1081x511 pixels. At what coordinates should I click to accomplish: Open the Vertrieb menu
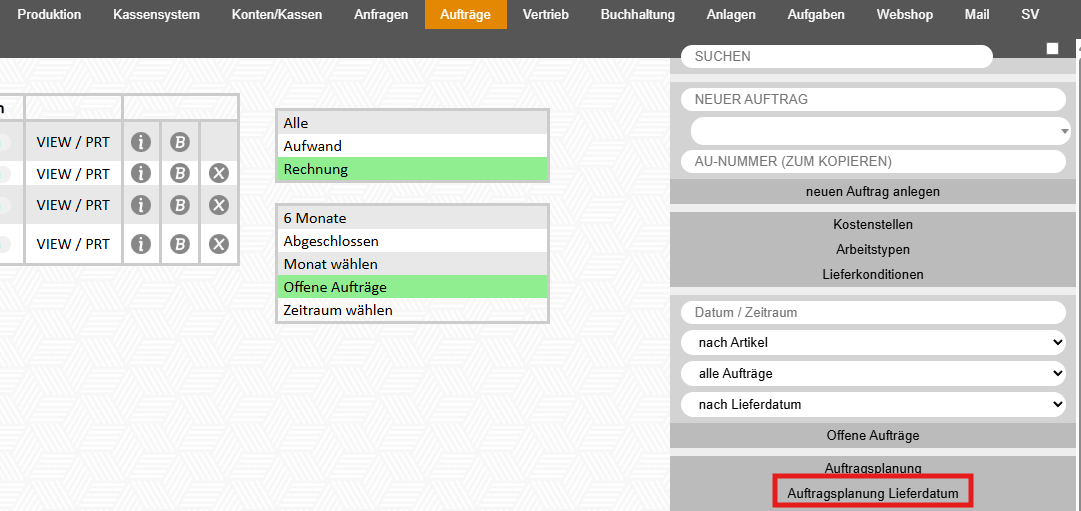click(x=546, y=14)
